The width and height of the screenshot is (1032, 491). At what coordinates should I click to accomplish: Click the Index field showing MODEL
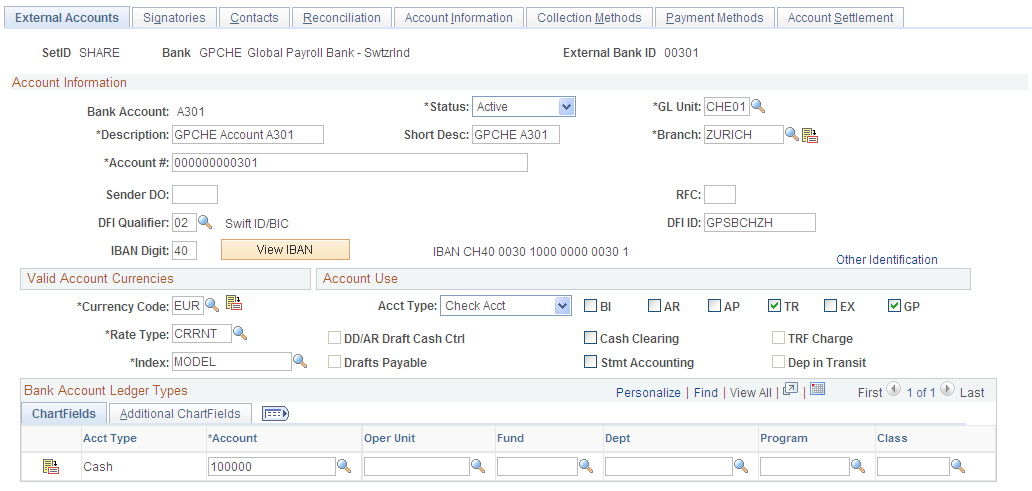(x=232, y=361)
